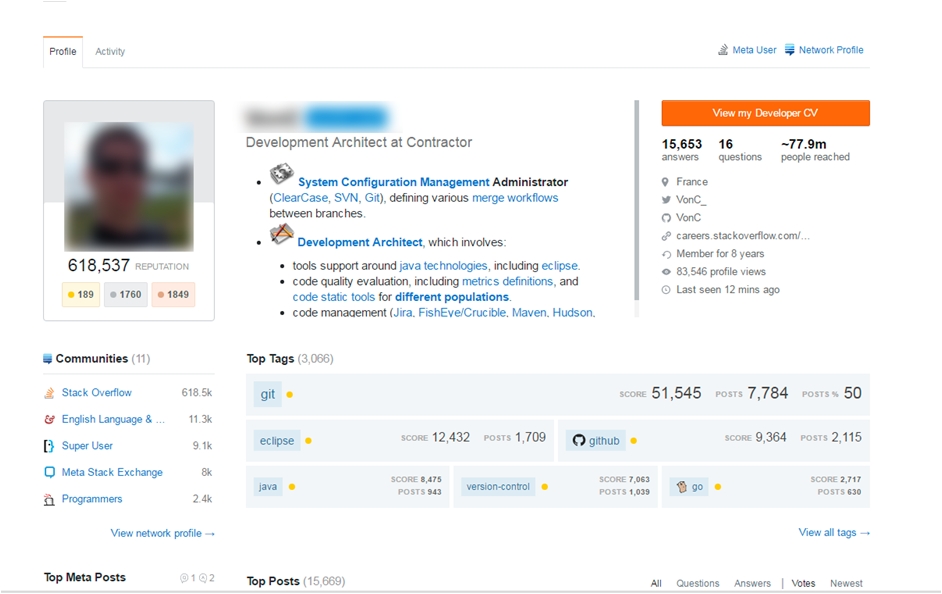Click the Meta User icon
Screen dimensions: 942x594
click(723, 50)
